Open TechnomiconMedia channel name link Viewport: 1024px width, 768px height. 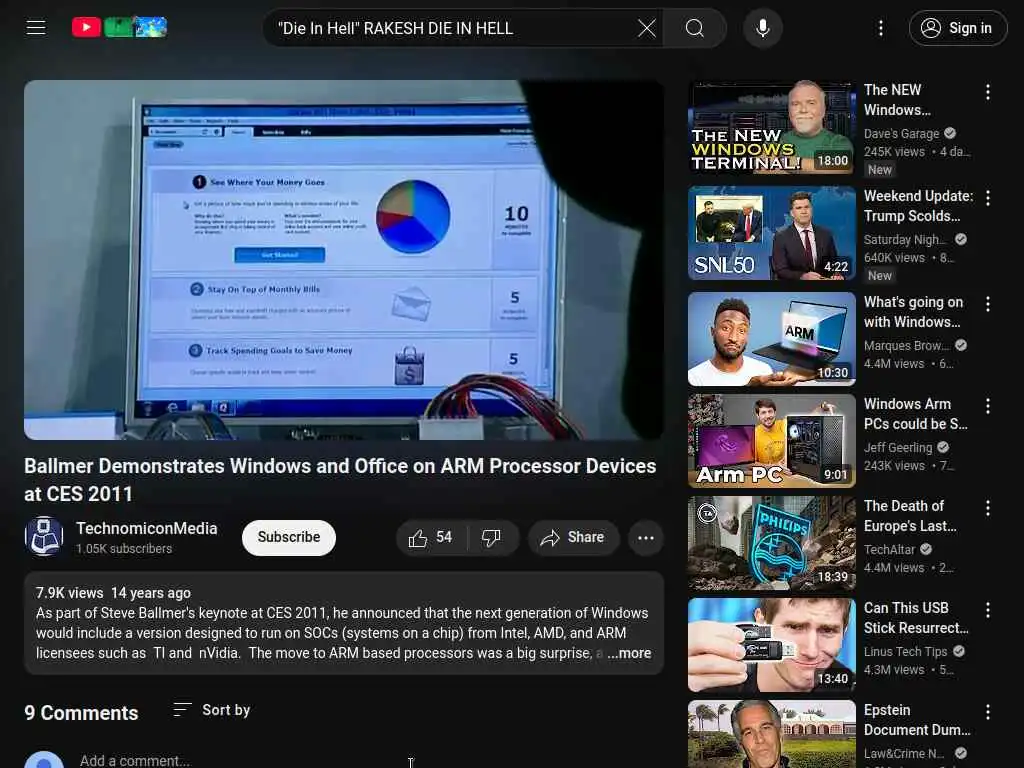coord(146,528)
